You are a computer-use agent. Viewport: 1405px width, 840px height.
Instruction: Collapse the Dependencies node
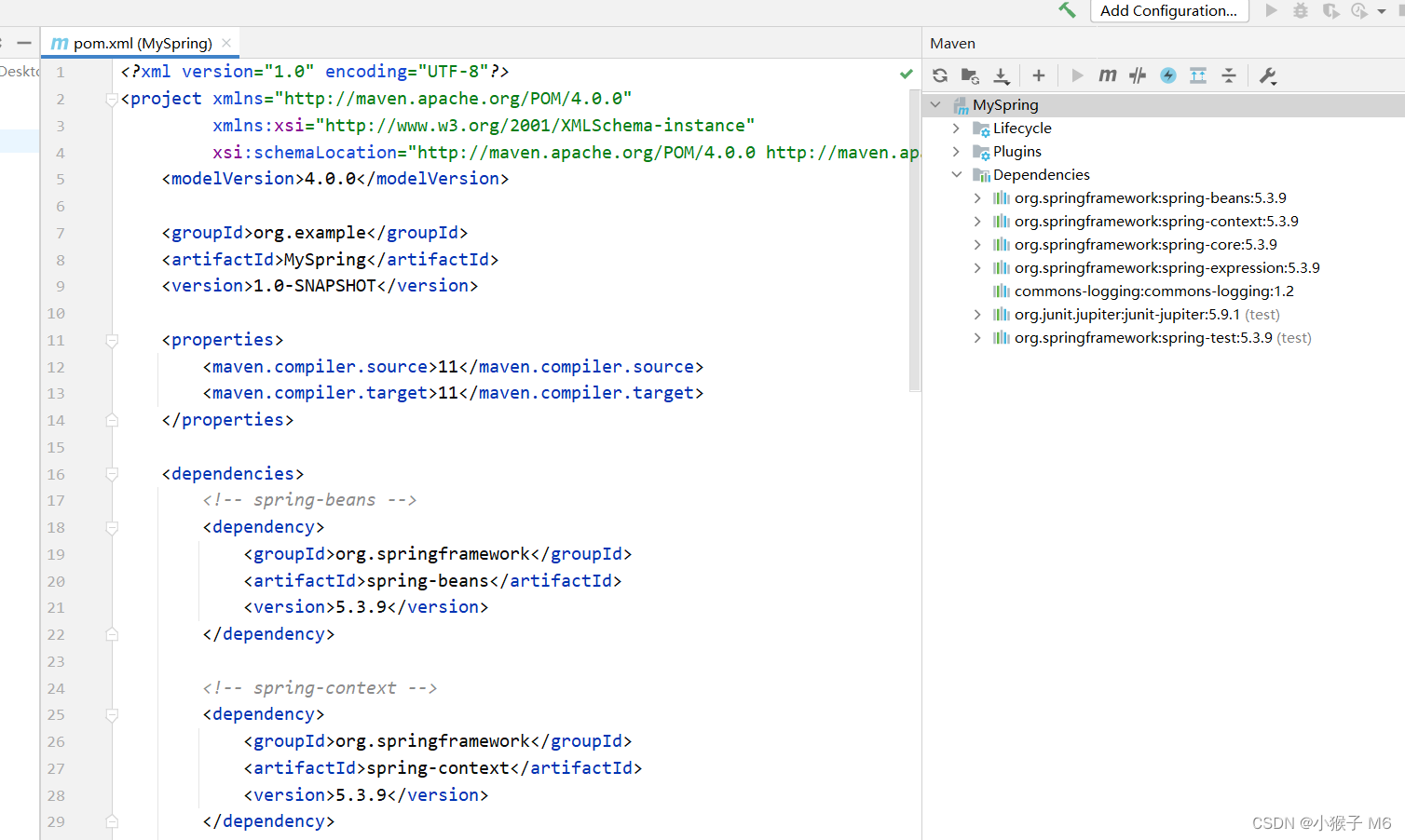pyautogui.click(x=956, y=174)
